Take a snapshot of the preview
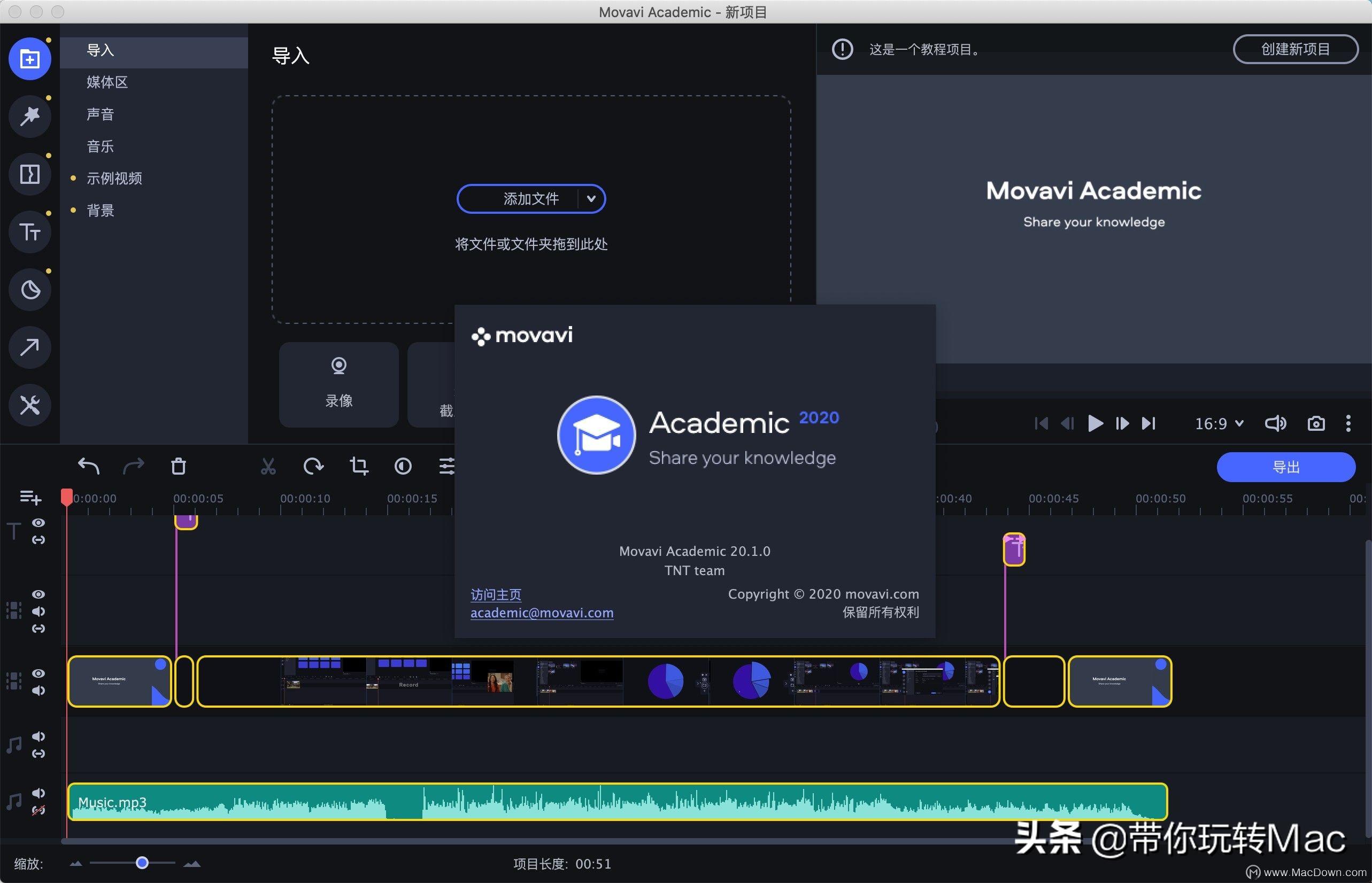Image resolution: width=1372 pixels, height=883 pixels. coord(1316,424)
